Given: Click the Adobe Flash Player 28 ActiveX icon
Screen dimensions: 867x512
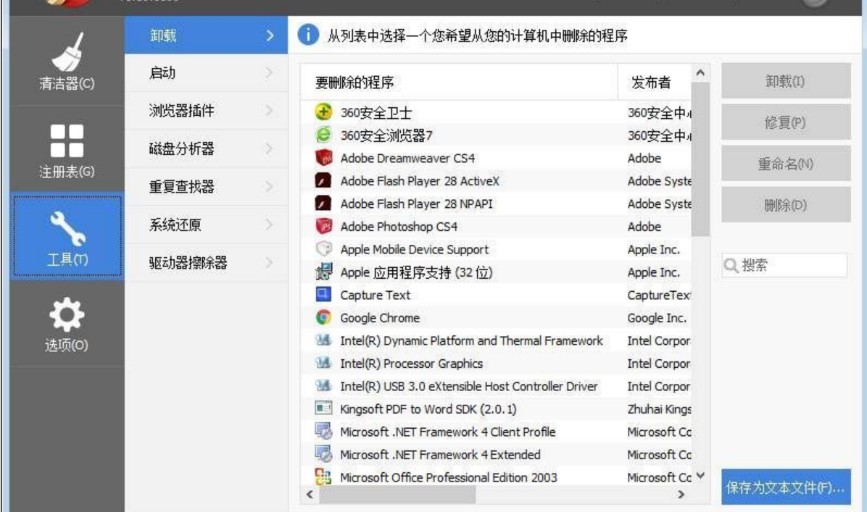Looking at the screenshot, I should 323,180.
